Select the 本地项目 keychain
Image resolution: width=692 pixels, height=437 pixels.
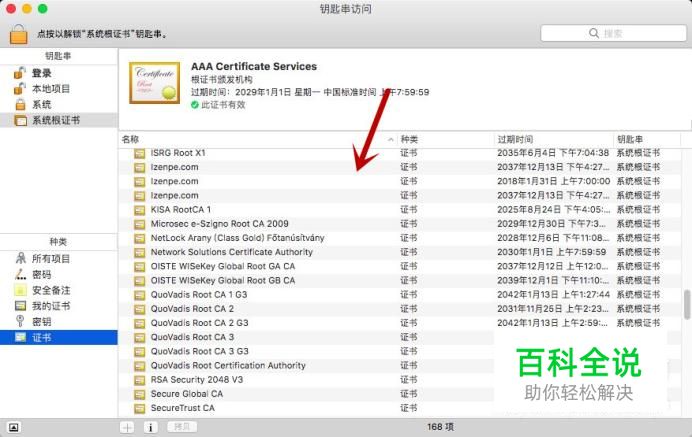click(59, 89)
